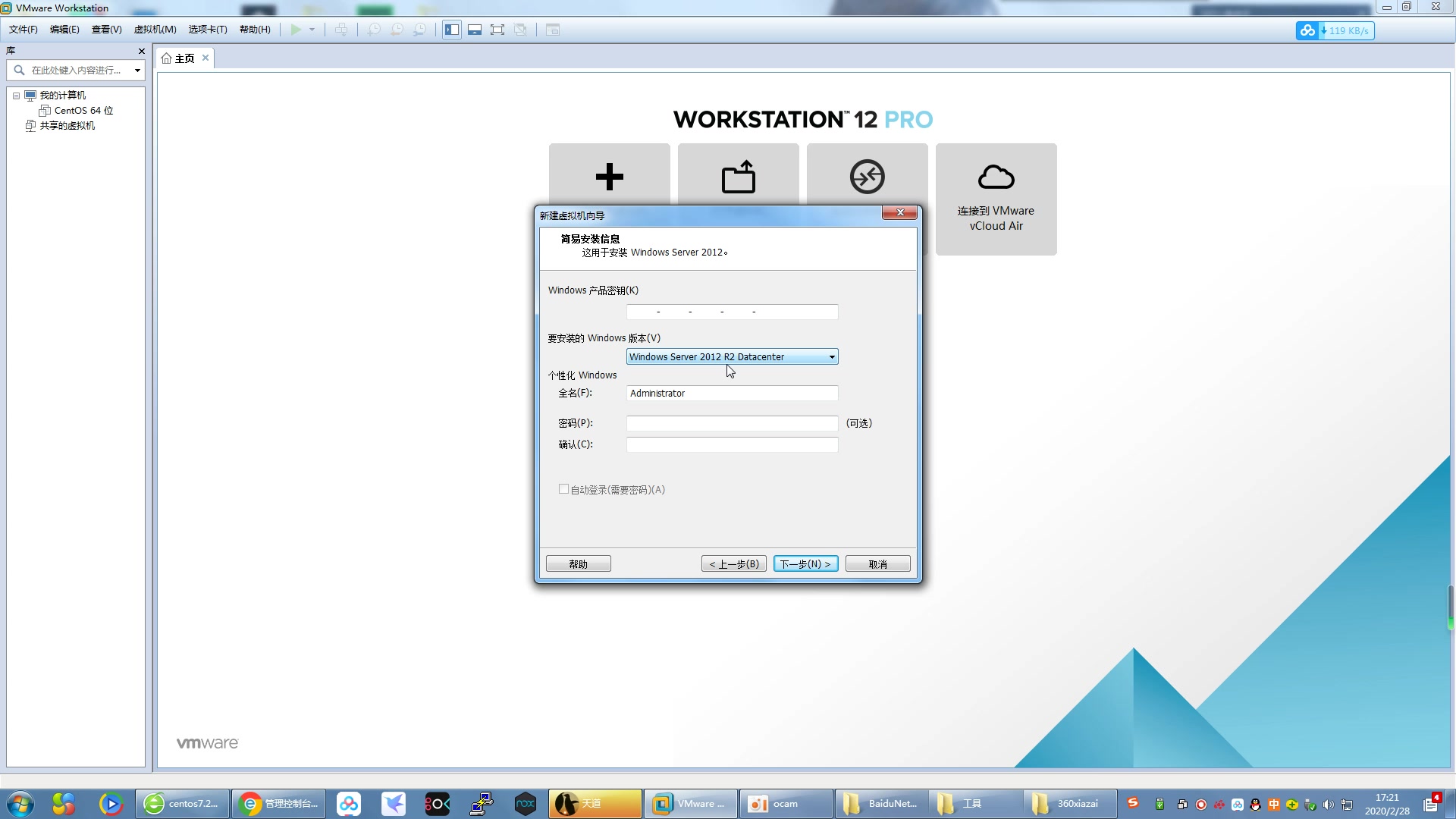This screenshot has width=1456, height=819.
Task: Click the open virtual machine folder icon
Action: 738,177
